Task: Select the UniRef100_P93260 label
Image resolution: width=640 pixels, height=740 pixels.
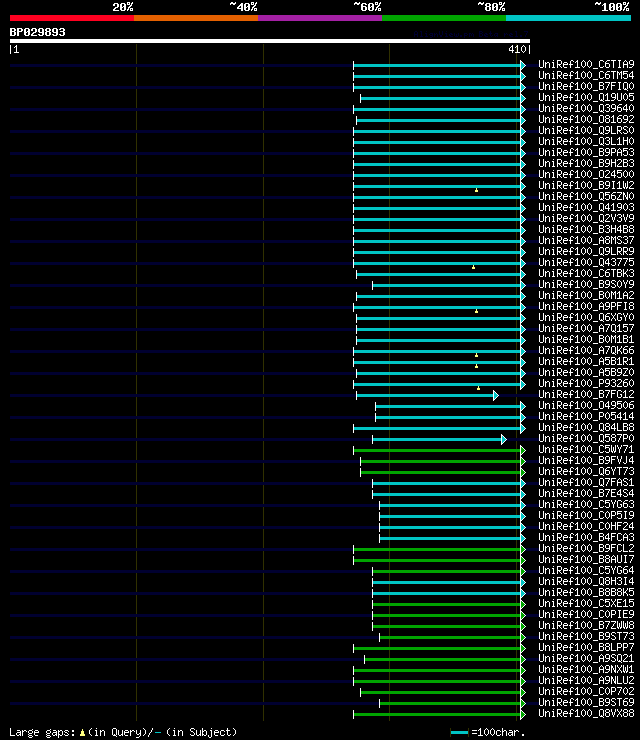Action: click(586, 384)
